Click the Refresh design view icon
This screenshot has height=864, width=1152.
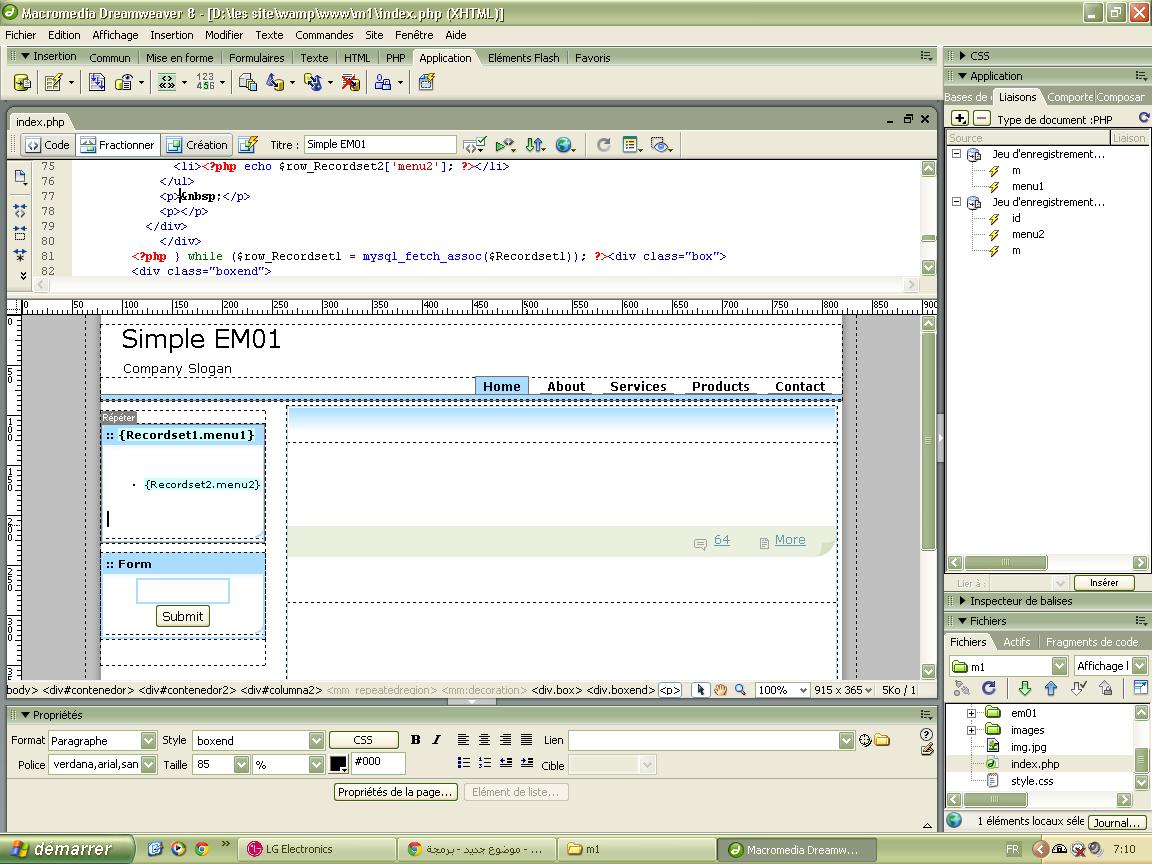point(603,145)
